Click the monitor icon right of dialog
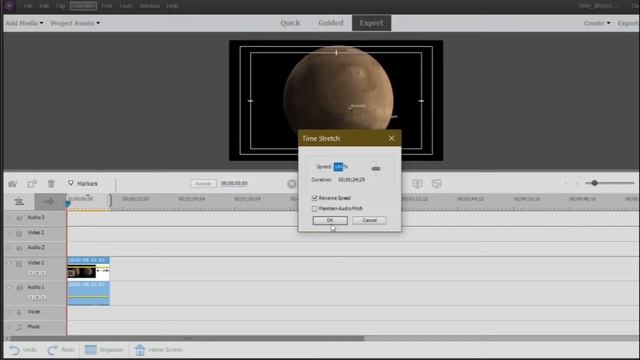Viewport: 640px width, 360px height. tap(417, 184)
